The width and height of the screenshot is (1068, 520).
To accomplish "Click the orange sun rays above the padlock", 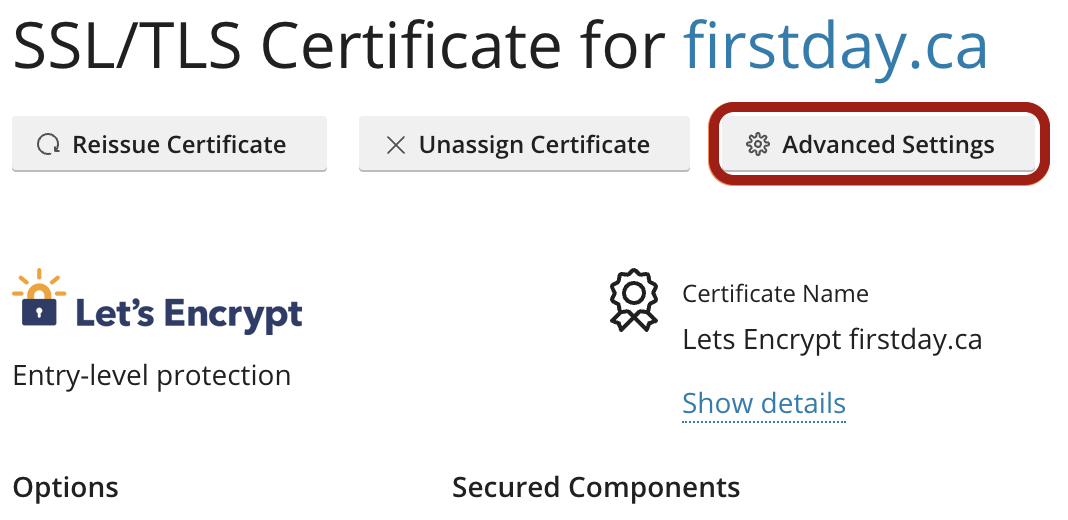I will 40,281.
